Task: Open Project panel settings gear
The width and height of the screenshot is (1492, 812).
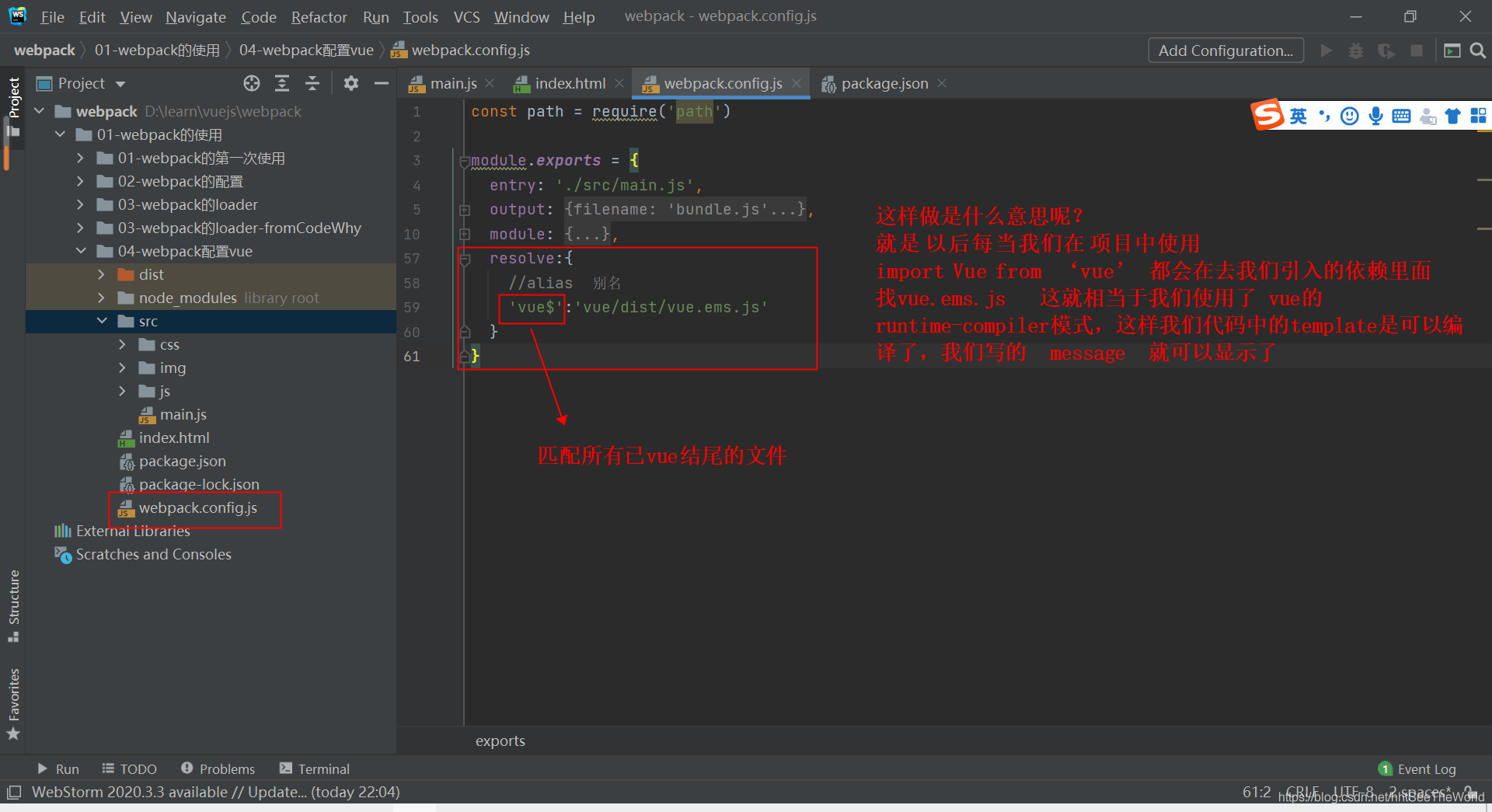Action: point(351,83)
